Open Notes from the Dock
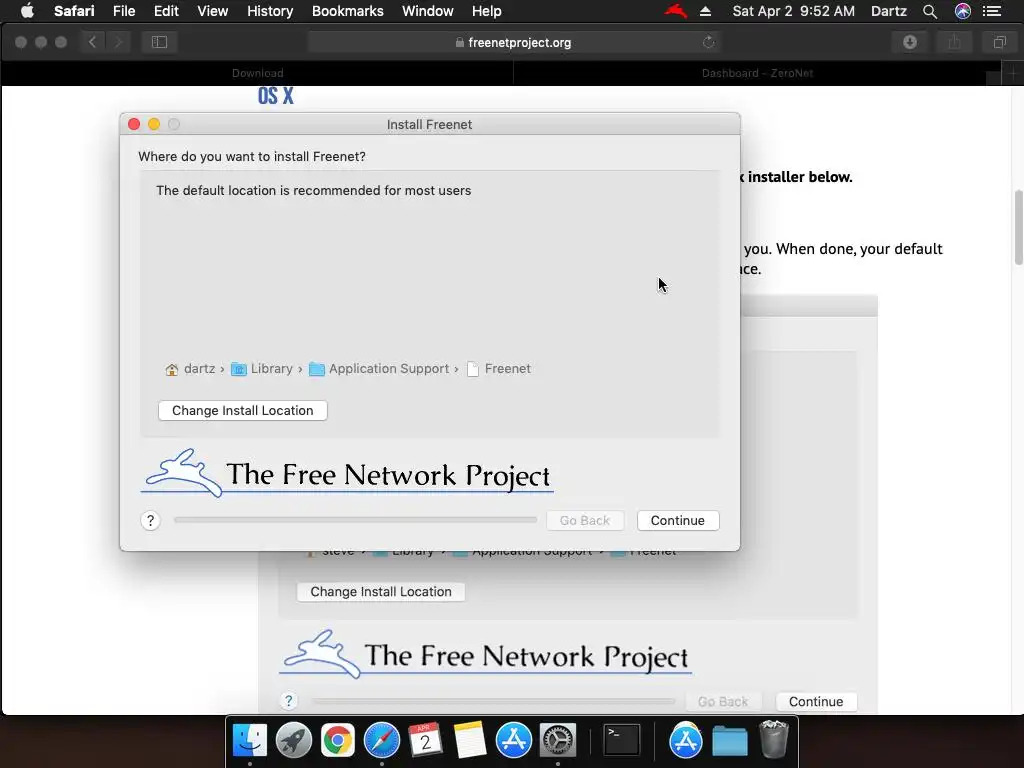 [x=470, y=741]
